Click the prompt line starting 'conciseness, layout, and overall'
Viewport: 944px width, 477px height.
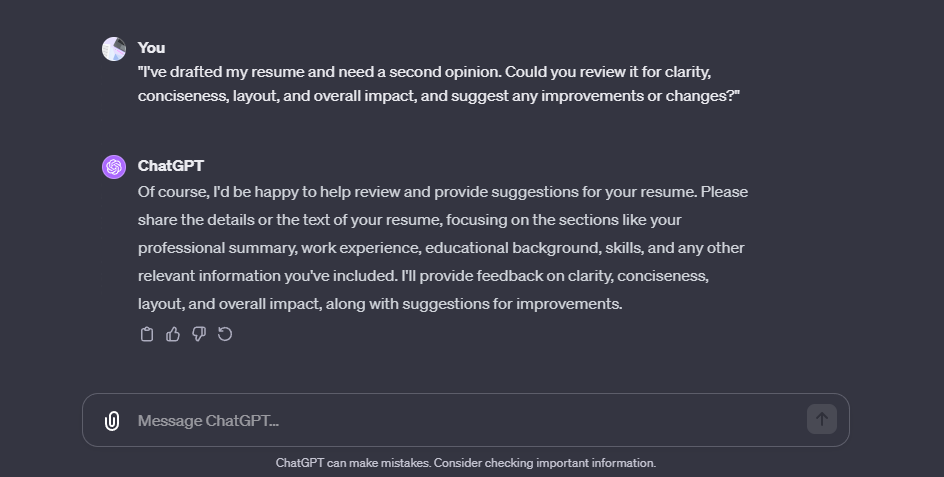click(439, 96)
